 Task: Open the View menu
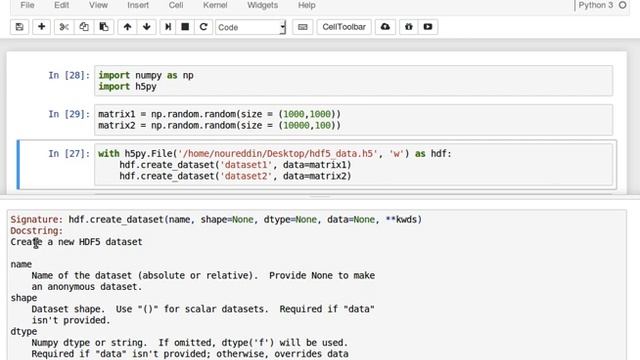[x=98, y=5]
